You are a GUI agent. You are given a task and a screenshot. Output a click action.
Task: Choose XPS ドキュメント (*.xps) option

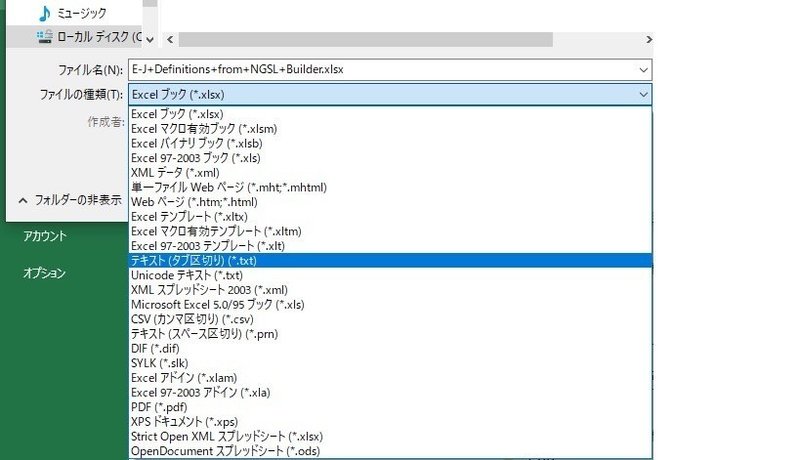pyautogui.click(x=390, y=422)
